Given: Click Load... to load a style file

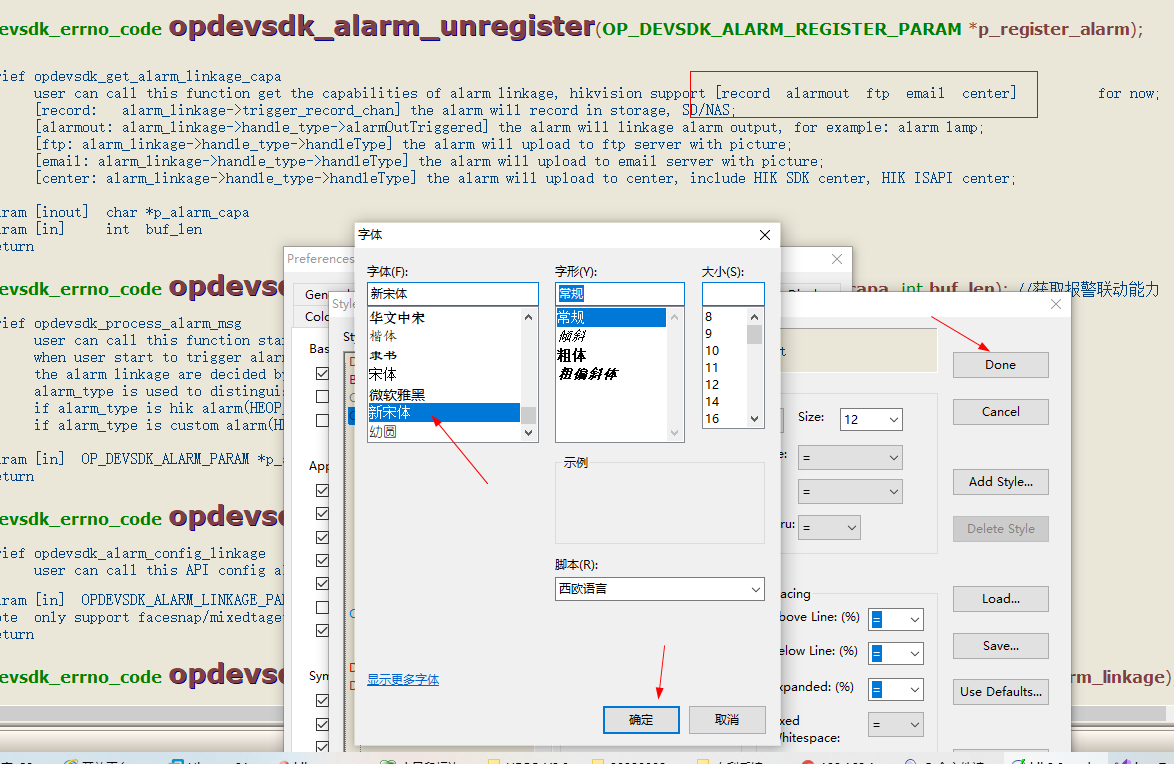Looking at the screenshot, I should [x=1000, y=598].
